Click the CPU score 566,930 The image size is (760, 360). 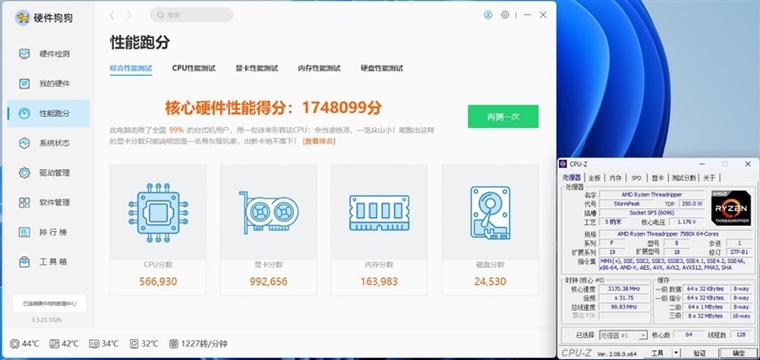(x=158, y=282)
